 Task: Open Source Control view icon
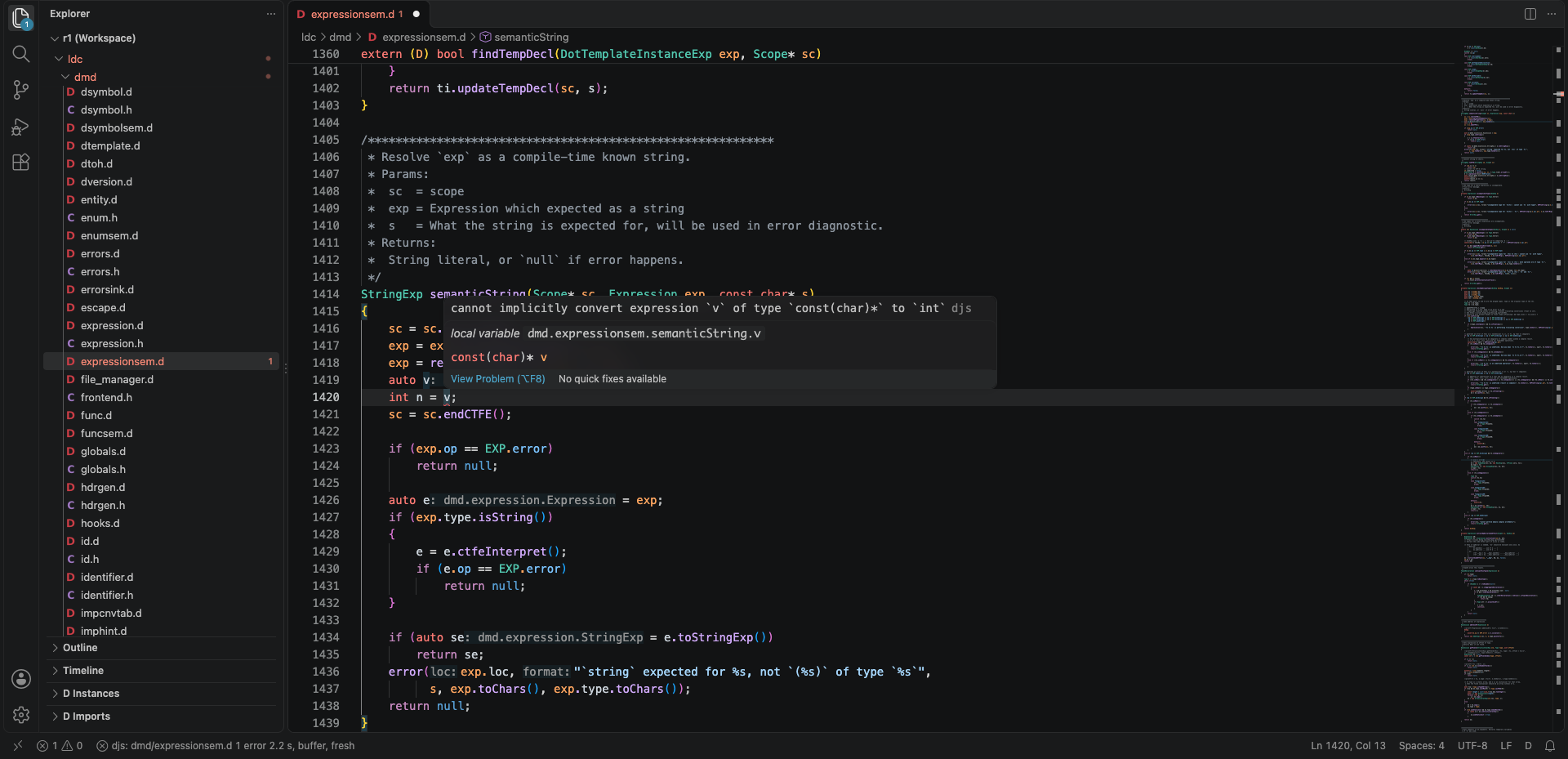[x=21, y=90]
